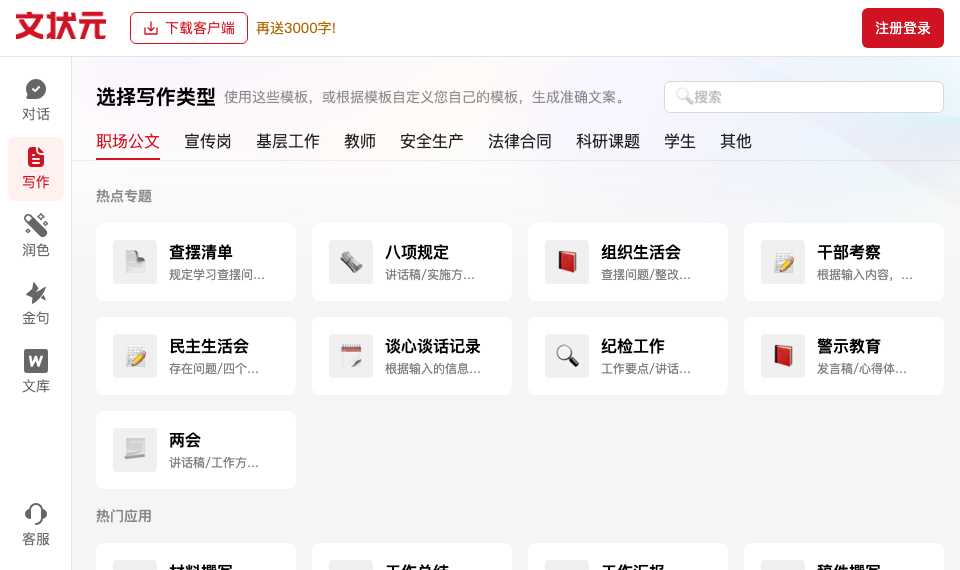
Task: Switch to the 科研课题 tab
Action: [x=608, y=141]
